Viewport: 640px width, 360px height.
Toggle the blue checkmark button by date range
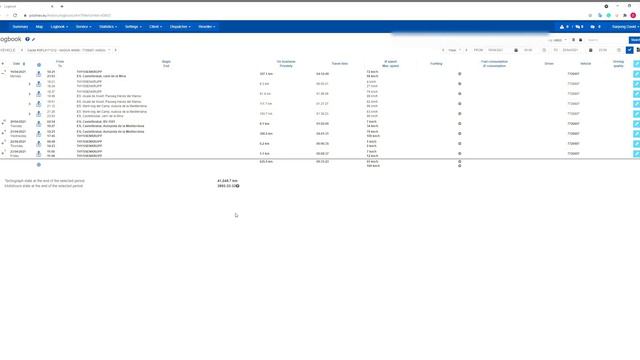pos(629,50)
